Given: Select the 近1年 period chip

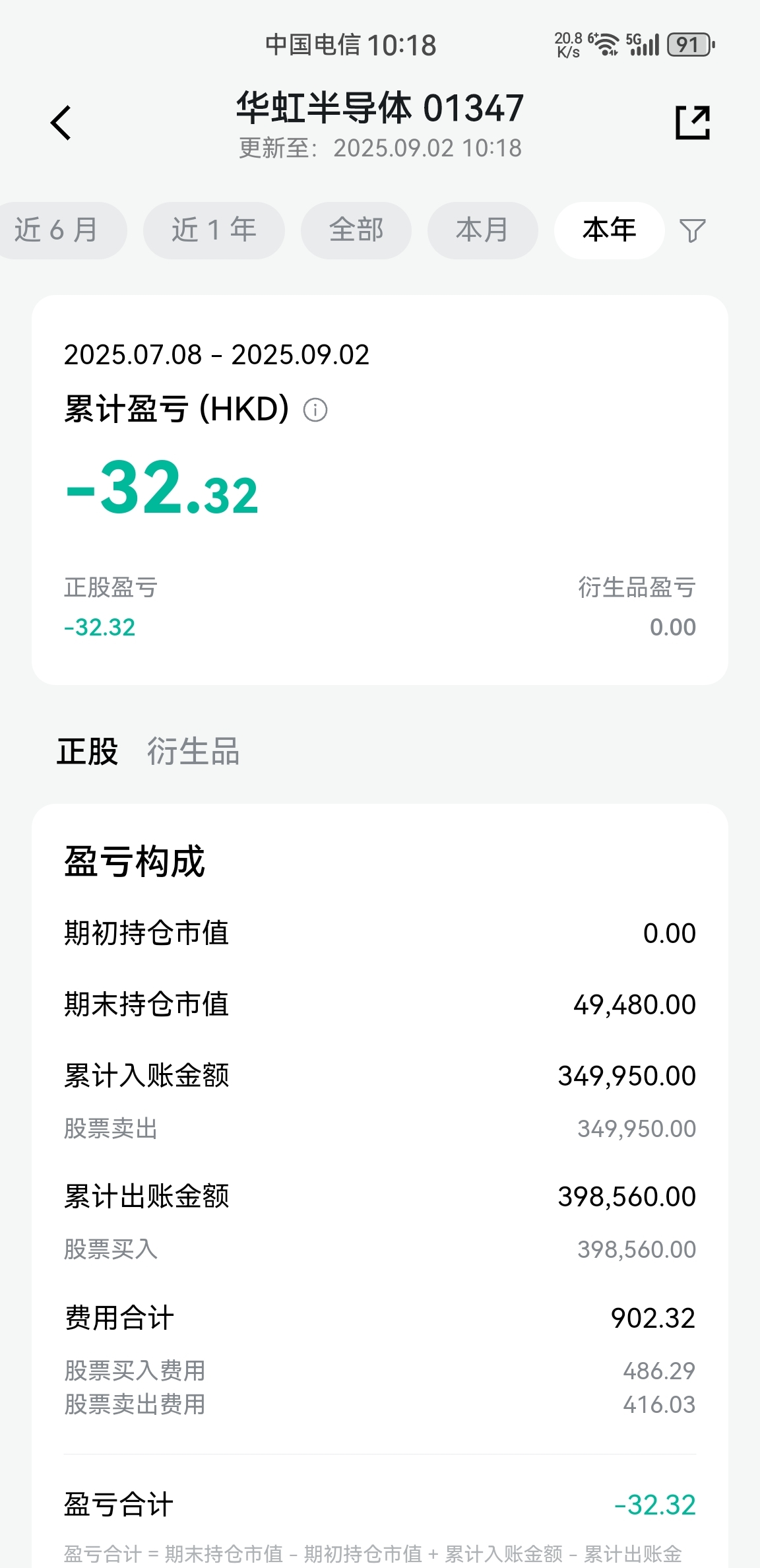Looking at the screenshot, I should (214, 230).
